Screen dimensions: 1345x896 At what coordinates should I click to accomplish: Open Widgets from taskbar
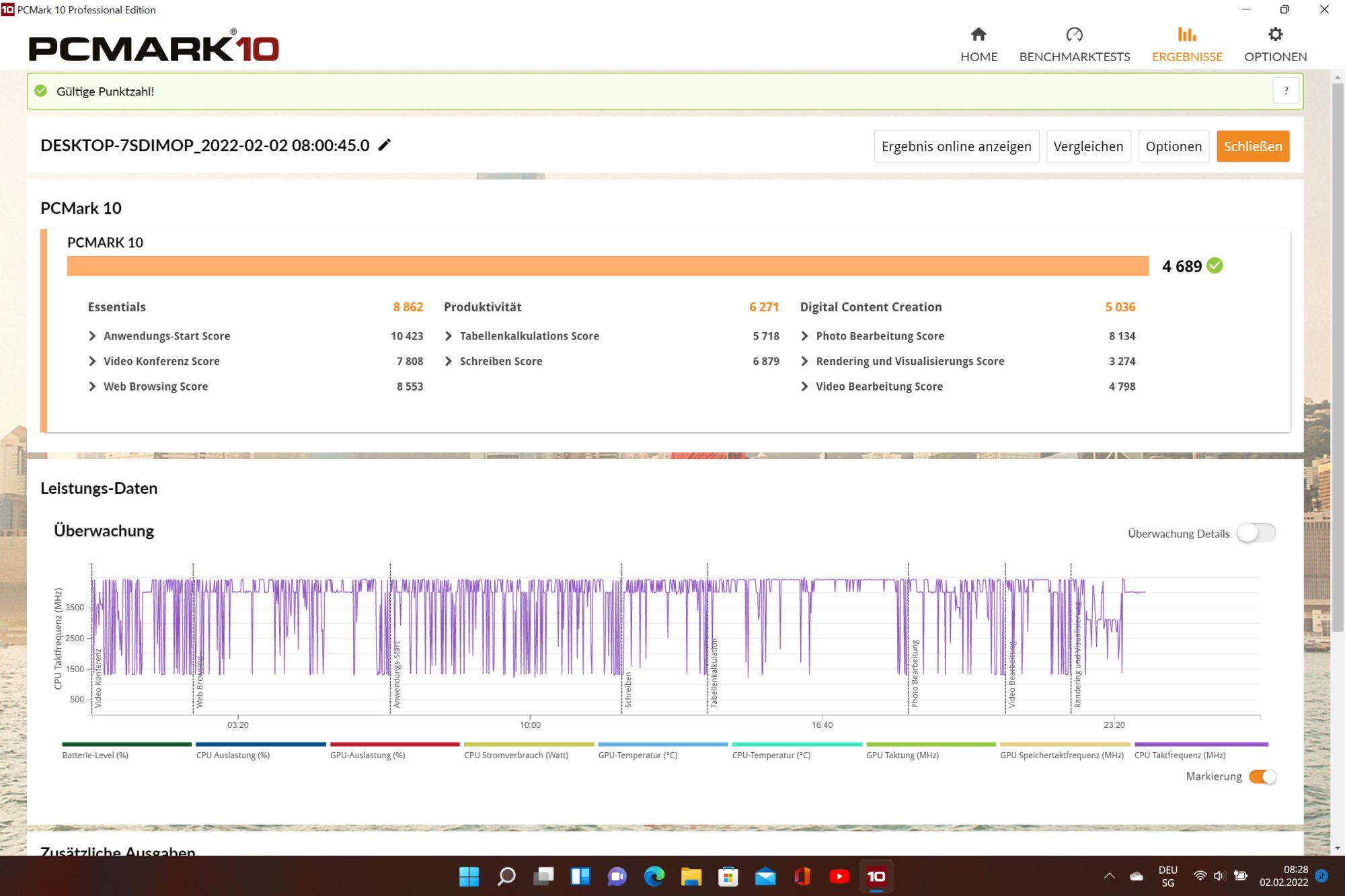pyautogui.click(x=580, y=876)
